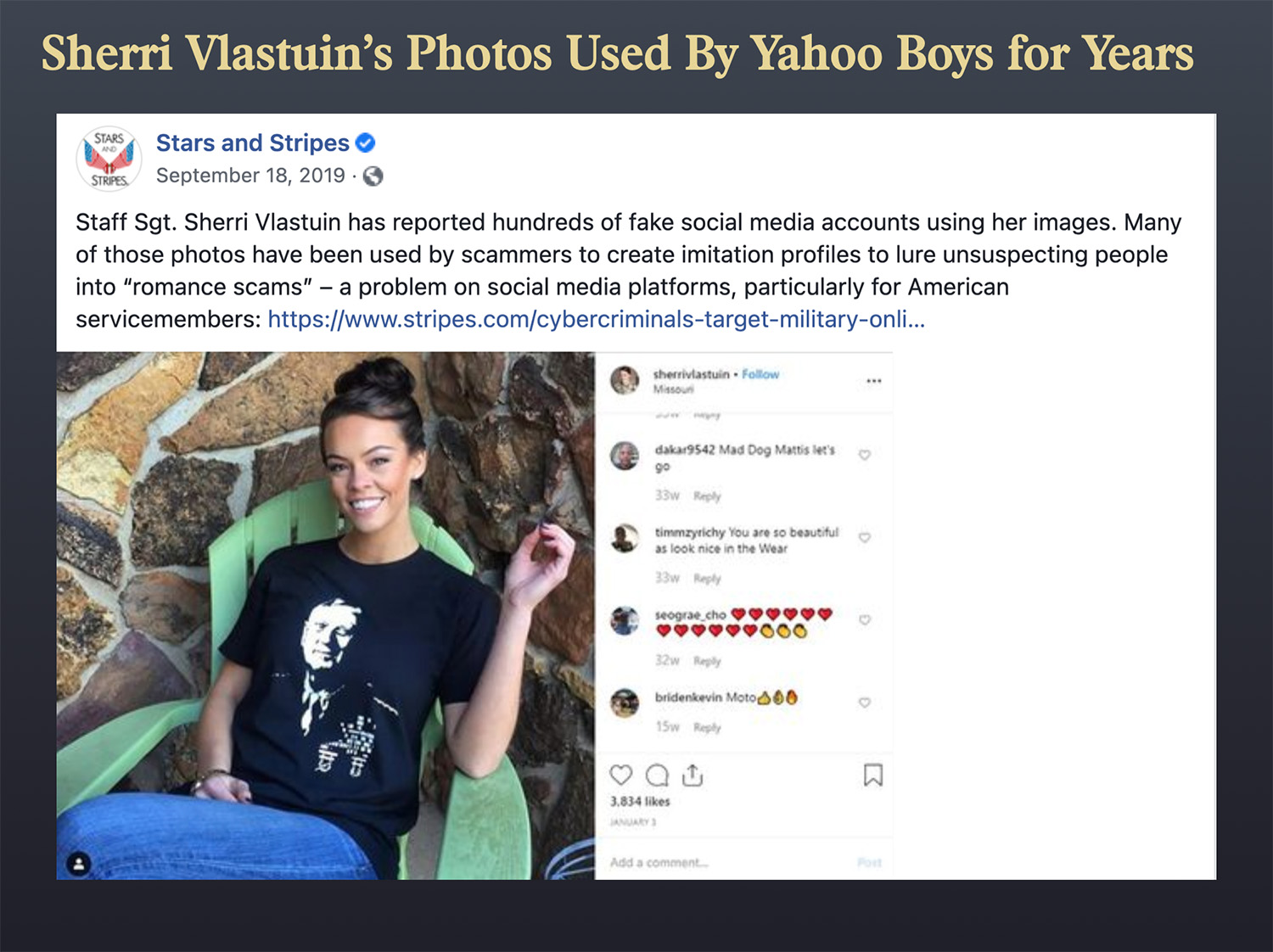Open the stripes.com cybercriminals article link
The height and width of the screenshot is (952, 1273).
coord(596,319)
